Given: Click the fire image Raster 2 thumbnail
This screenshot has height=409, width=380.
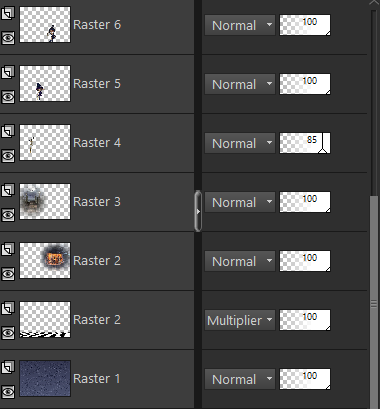Looking at the screenshot, I should click(45, 260).
